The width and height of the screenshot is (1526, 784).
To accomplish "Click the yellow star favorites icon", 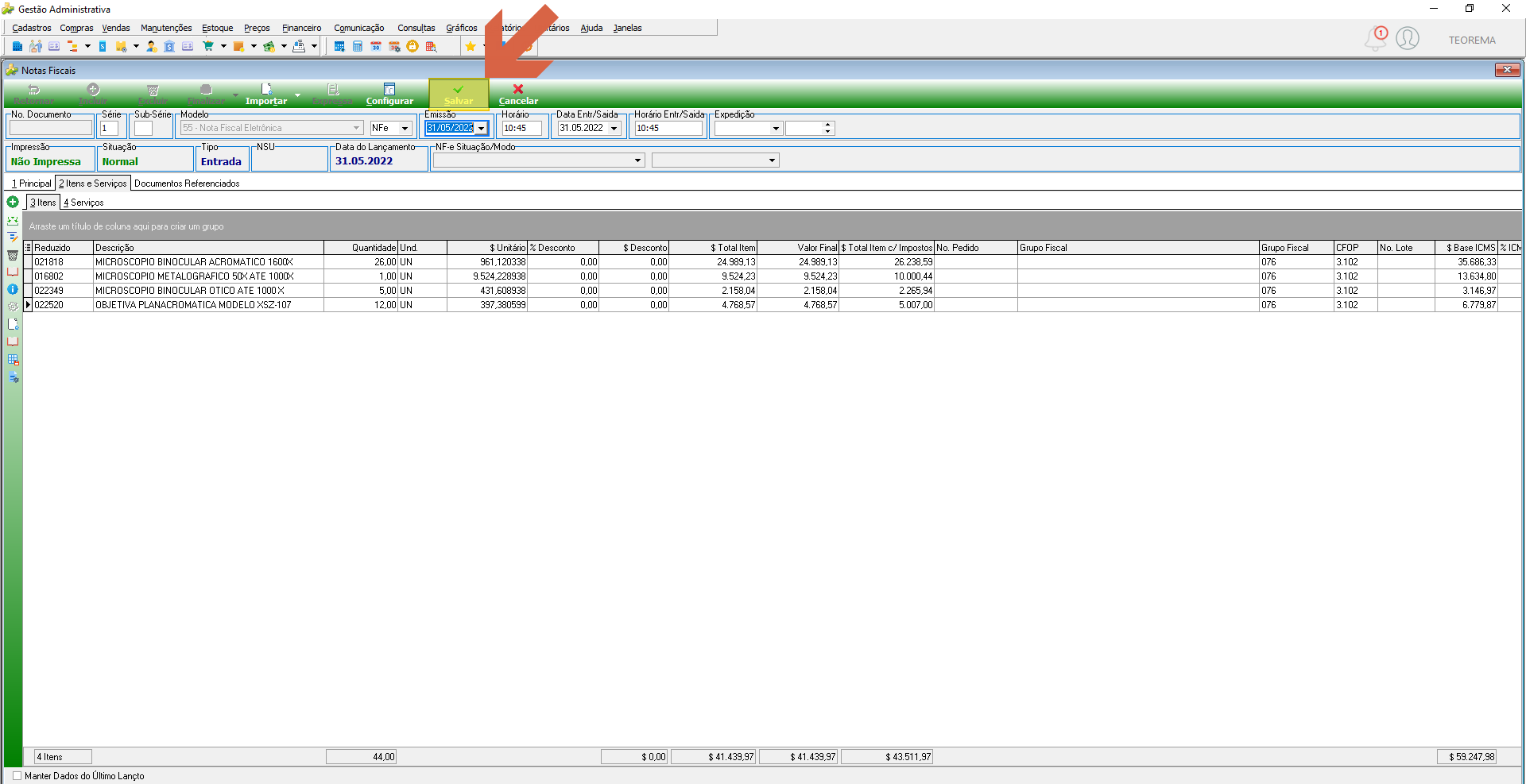I will tap(471, 46).
